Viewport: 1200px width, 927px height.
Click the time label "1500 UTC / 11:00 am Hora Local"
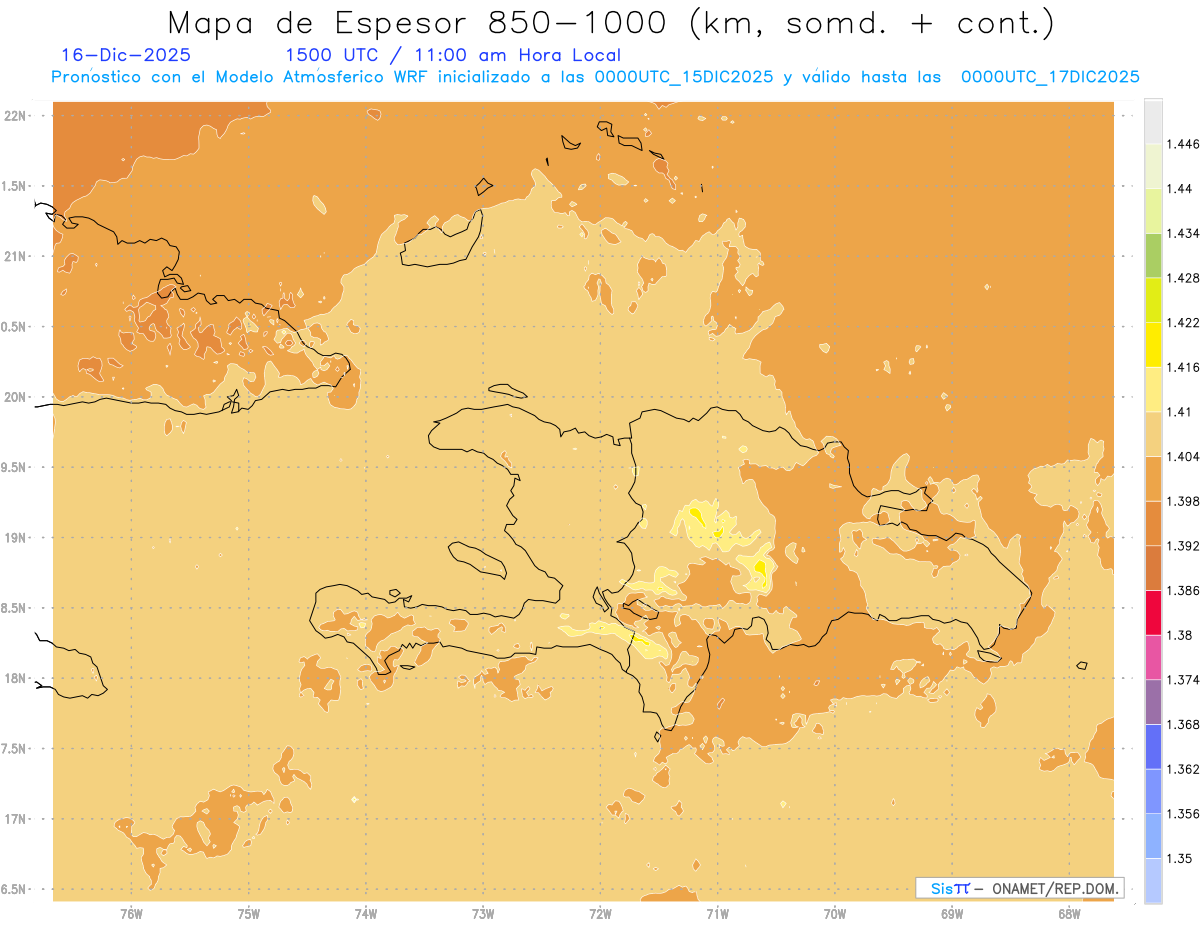[453, 55]
